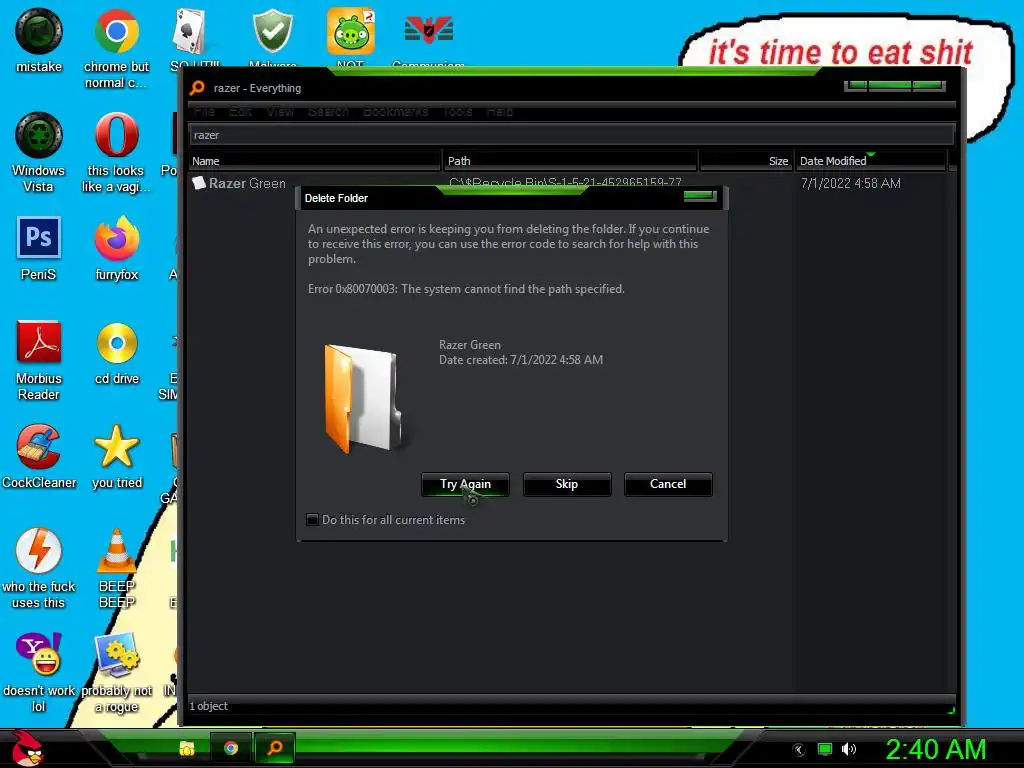This screenshot has height=768, width=1024.
Task: Click the 'Error 0x80070003' message text
Action: coord(466,289)
